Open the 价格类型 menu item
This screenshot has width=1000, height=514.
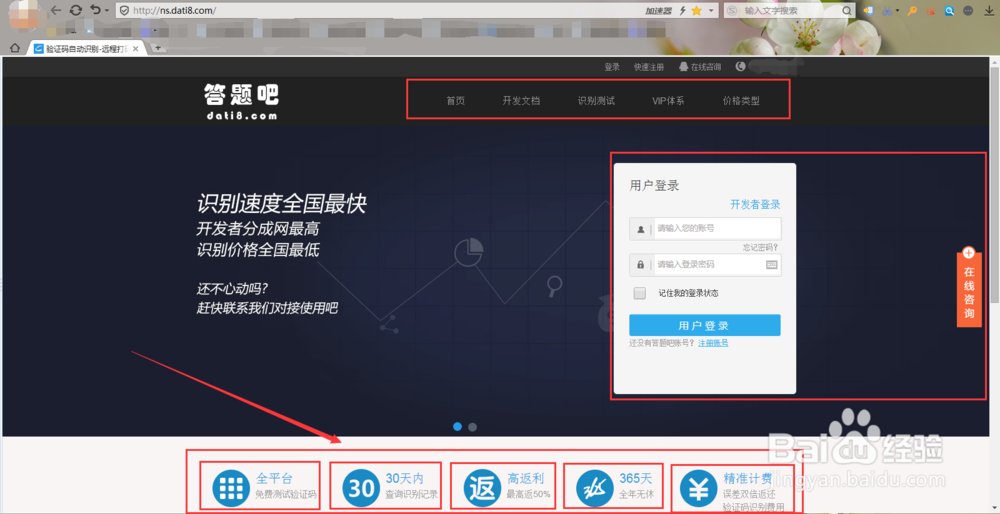point(741,100)
